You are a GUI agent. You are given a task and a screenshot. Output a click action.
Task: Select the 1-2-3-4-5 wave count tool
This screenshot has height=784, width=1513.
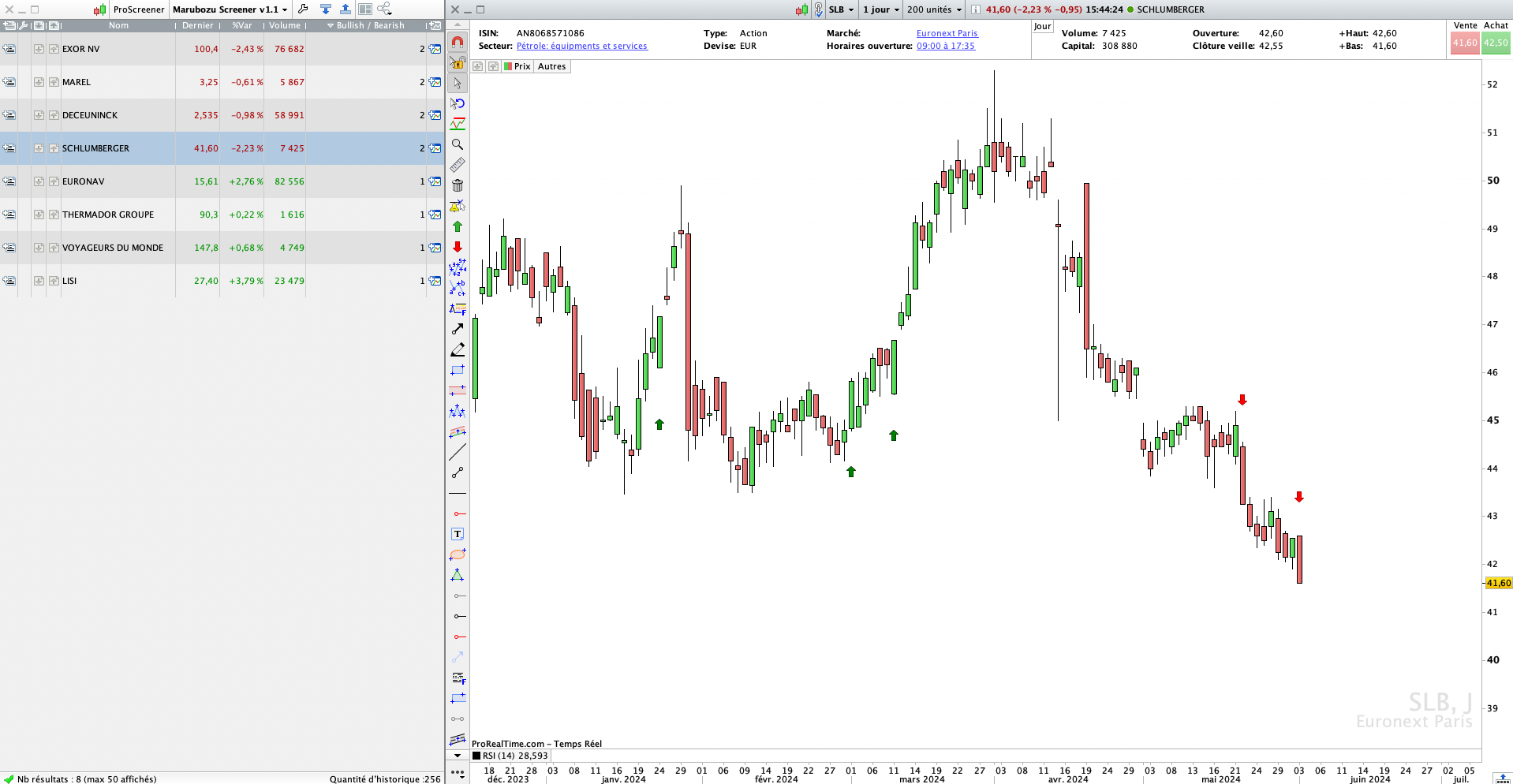458,267
